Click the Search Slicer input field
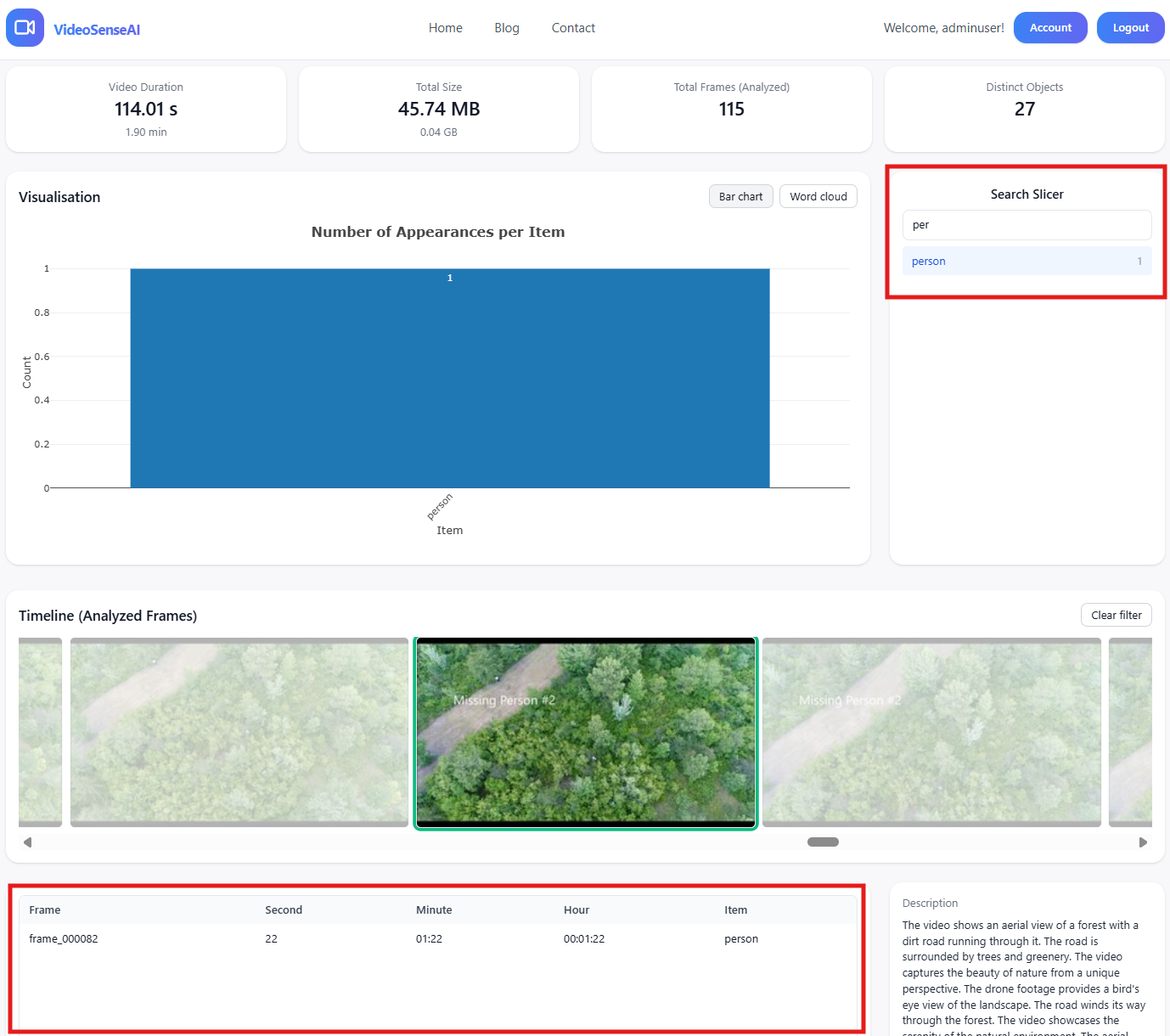This screenshot has height=1036, width=1170. (1026, 225)
